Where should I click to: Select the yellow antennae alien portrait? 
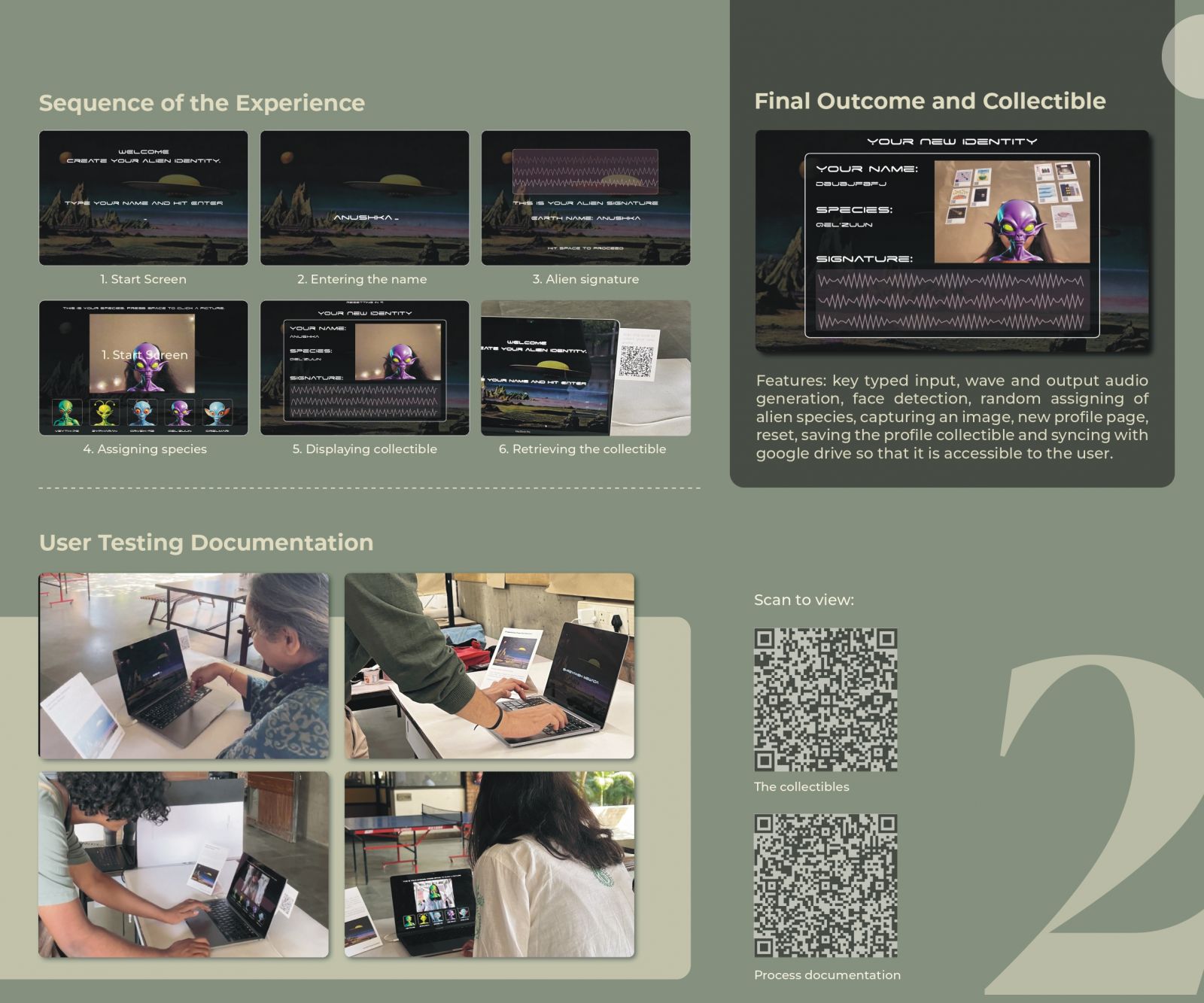[104, 413]
